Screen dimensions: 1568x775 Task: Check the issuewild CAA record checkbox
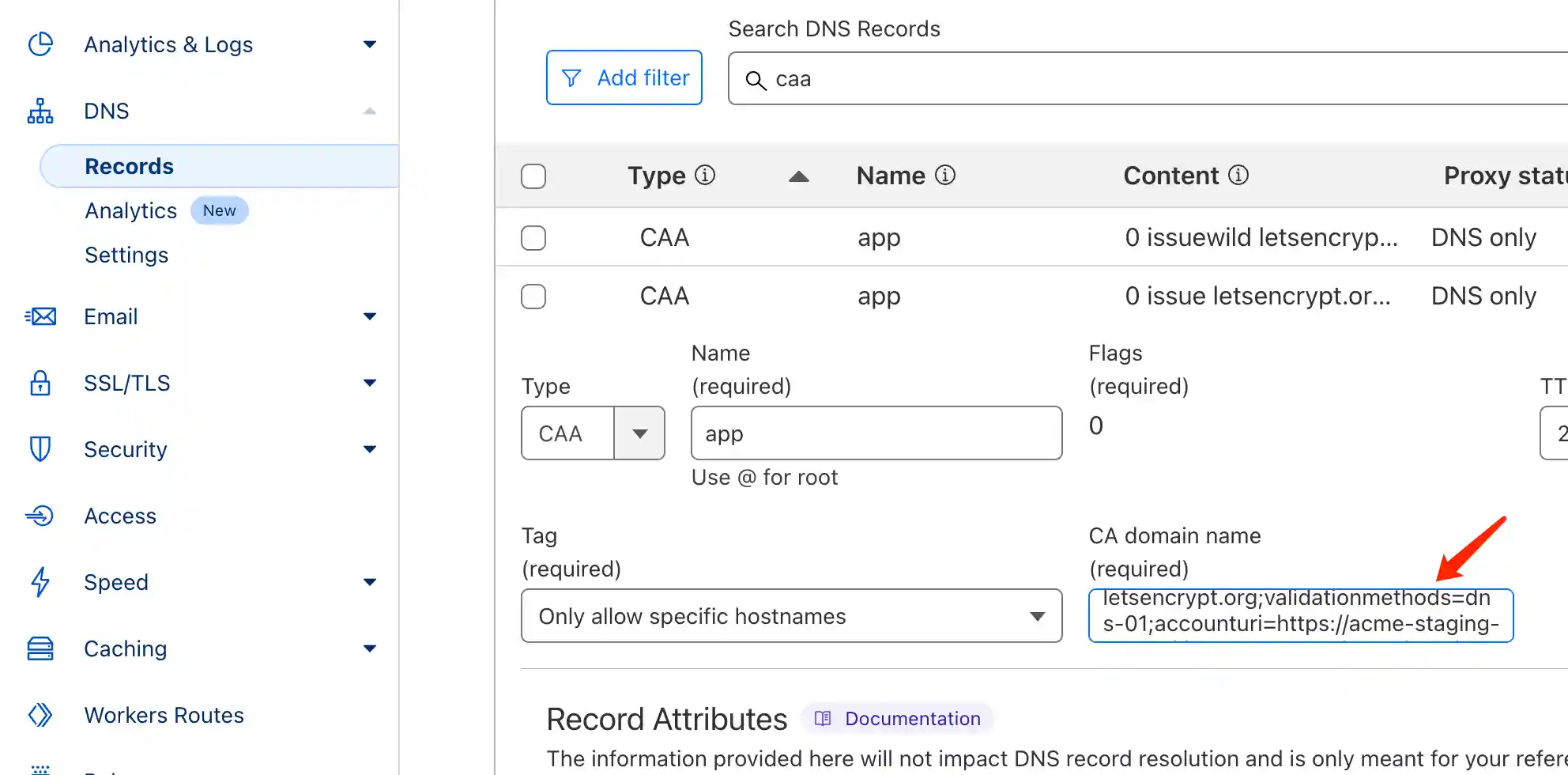pos(533,238)
